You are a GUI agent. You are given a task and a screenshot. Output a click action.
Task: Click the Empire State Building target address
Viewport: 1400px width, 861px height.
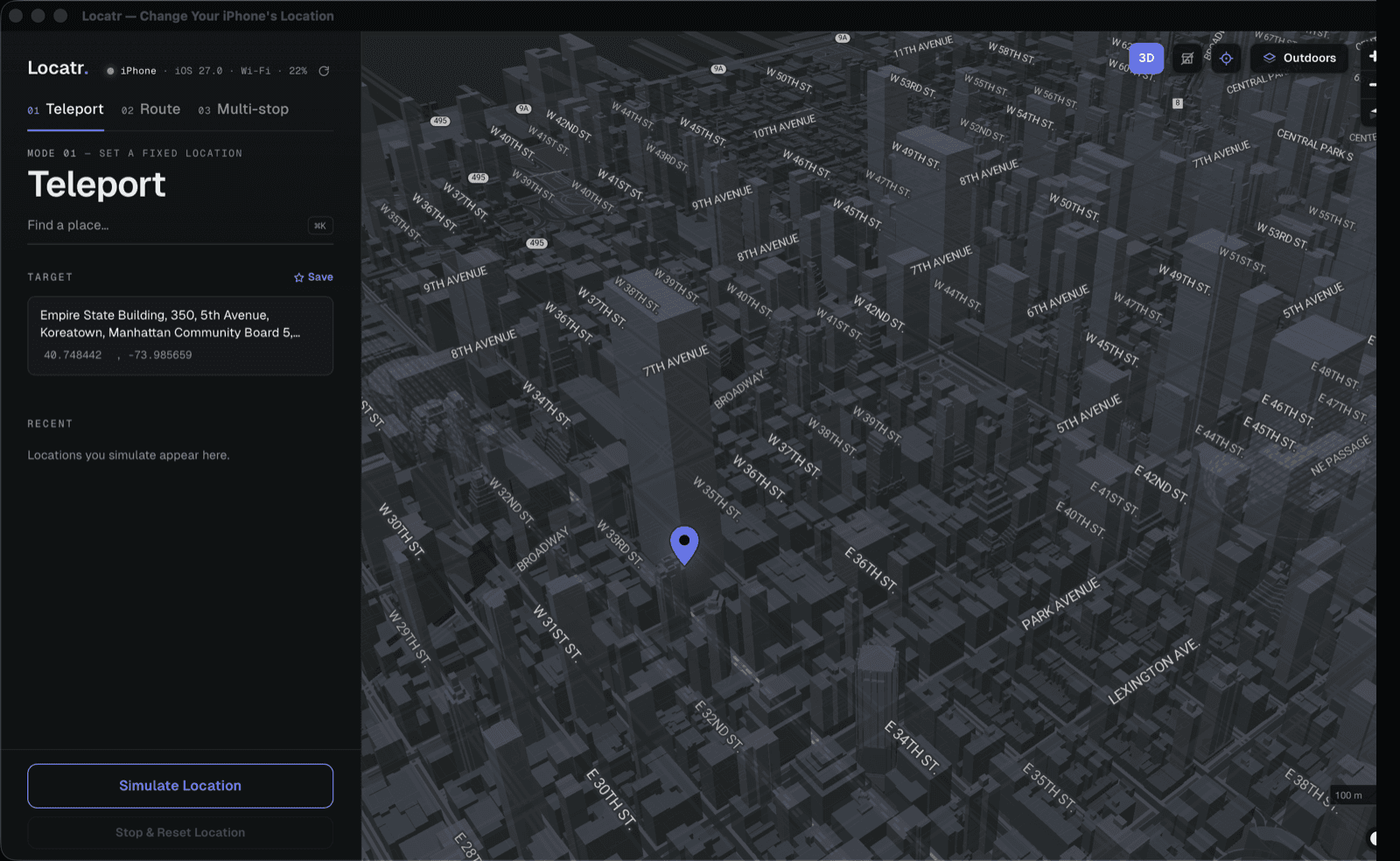tap(171, 324)
